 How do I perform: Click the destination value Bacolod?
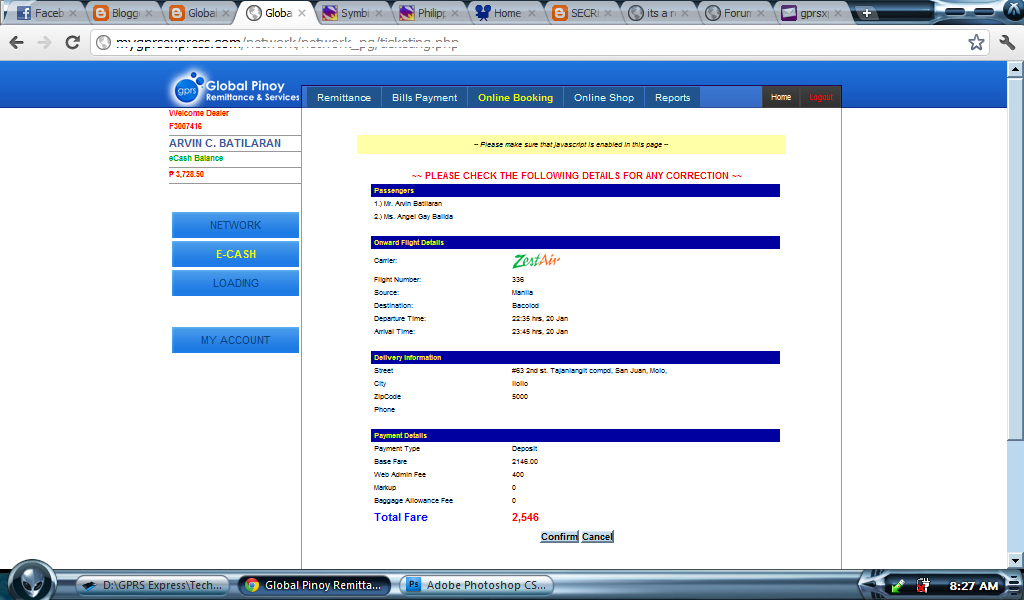(525, 306)
